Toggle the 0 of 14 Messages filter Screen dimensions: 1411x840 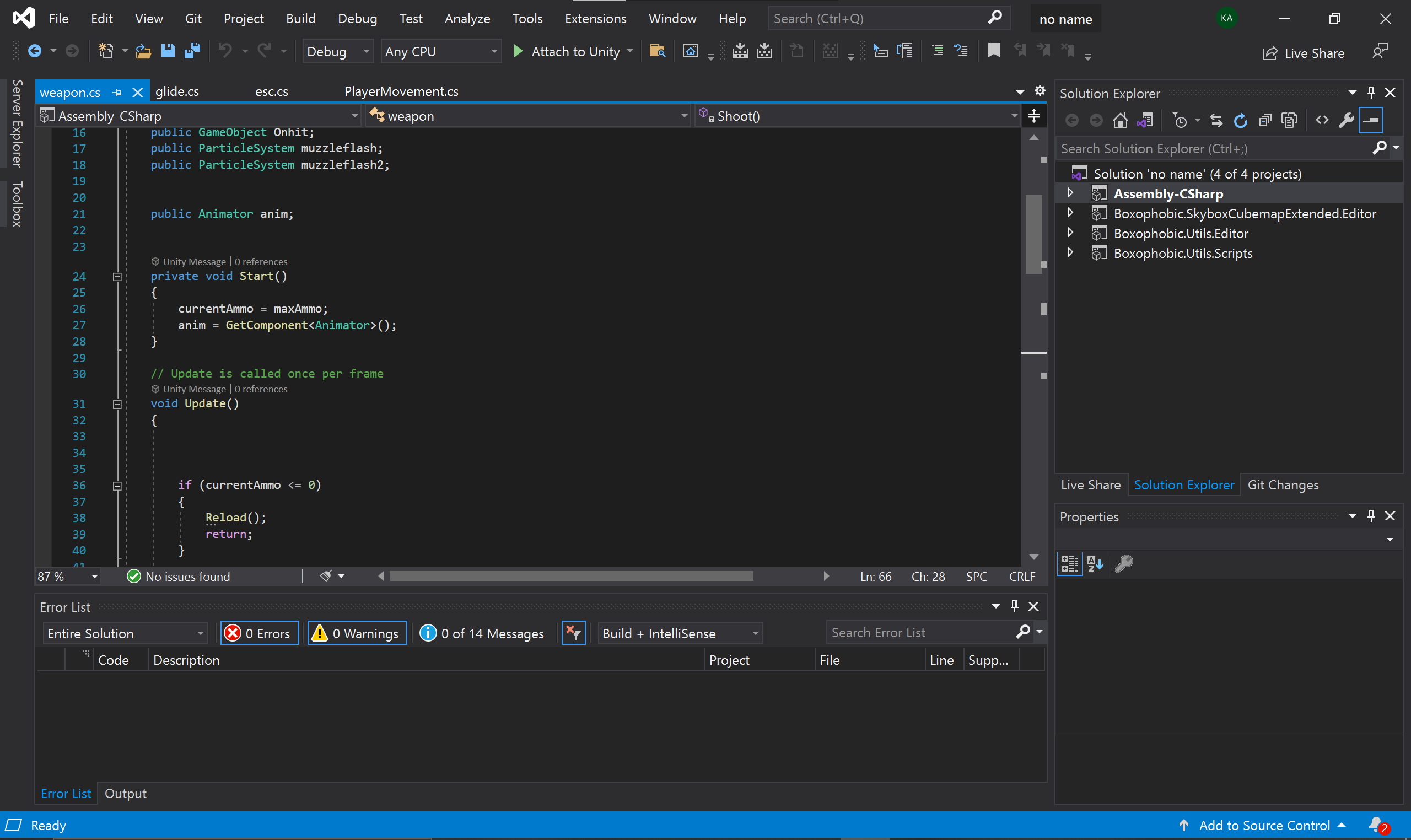pyautogui.click(x=482, y=633)
